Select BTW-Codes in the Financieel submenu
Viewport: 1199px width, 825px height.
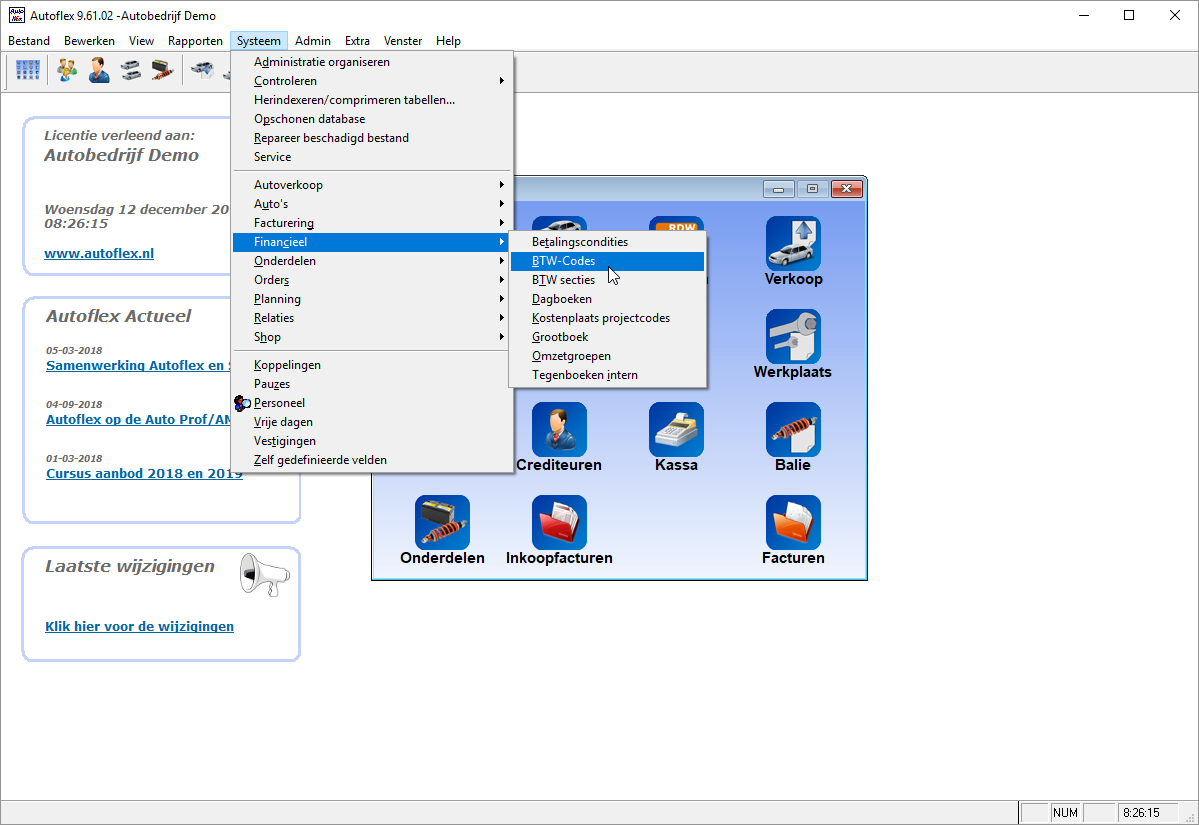coord(607,261)
